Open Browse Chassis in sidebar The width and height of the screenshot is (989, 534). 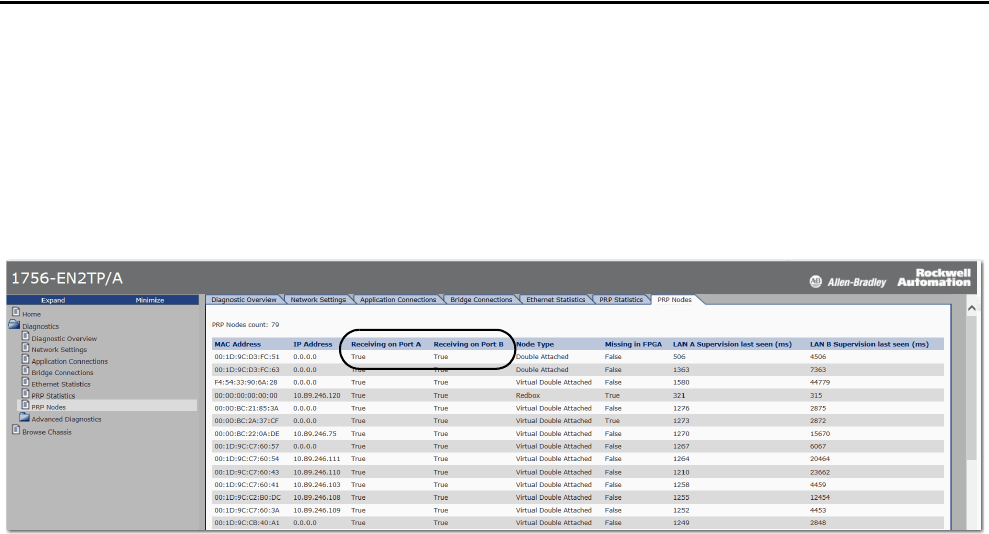47,432
